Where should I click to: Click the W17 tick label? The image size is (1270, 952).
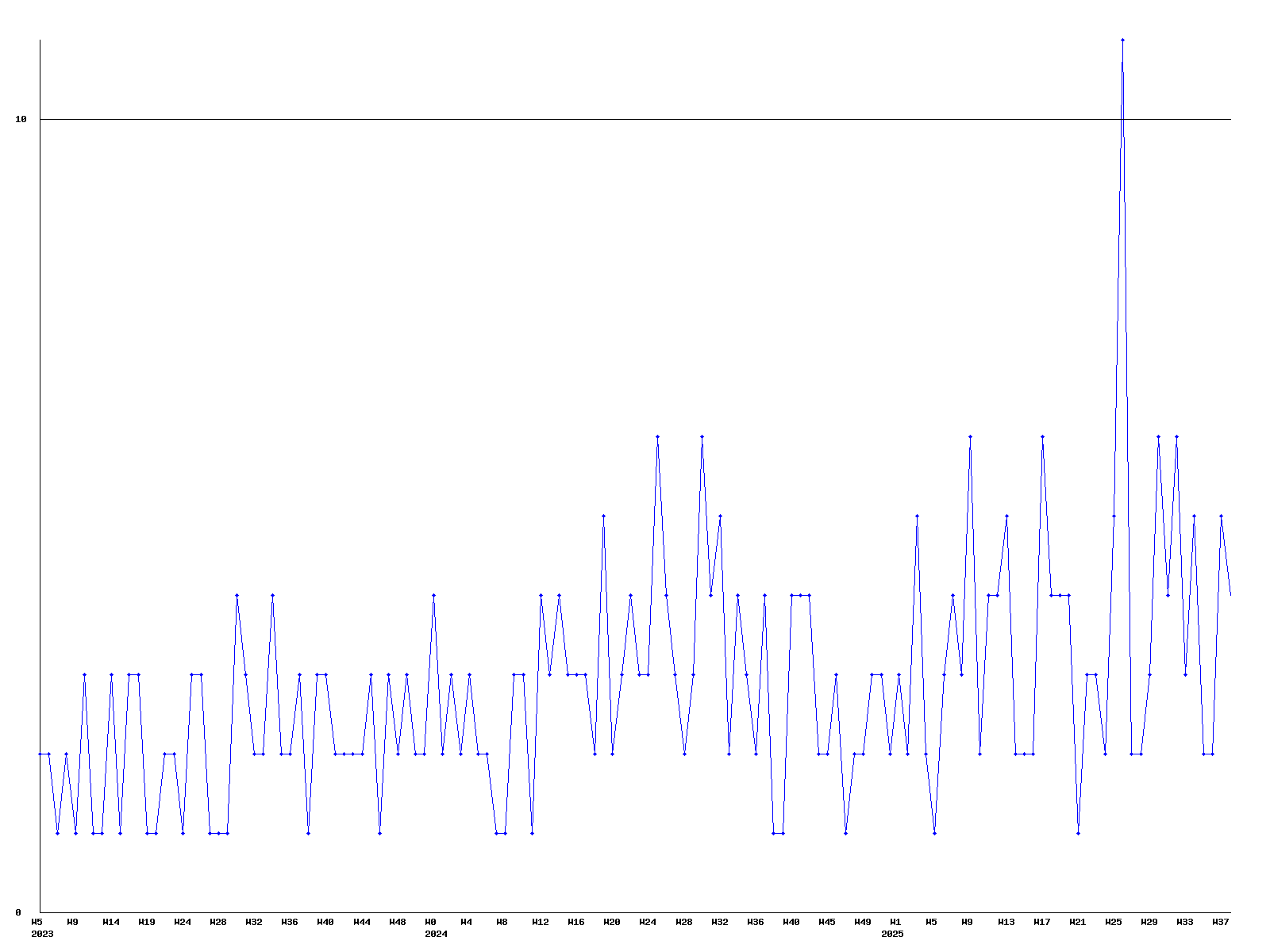(1042, 922)
